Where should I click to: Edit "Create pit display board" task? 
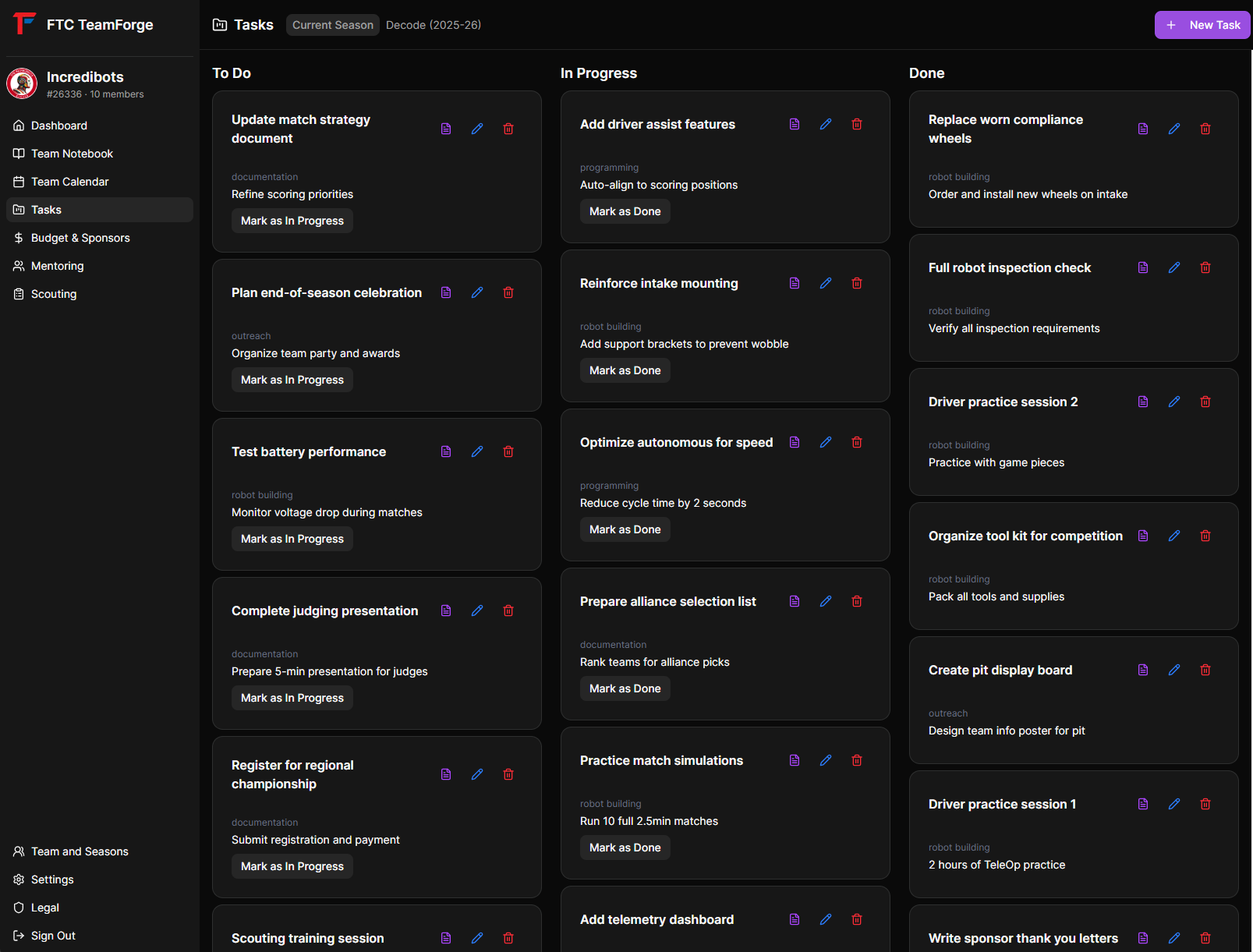[x=1174, y=669]
